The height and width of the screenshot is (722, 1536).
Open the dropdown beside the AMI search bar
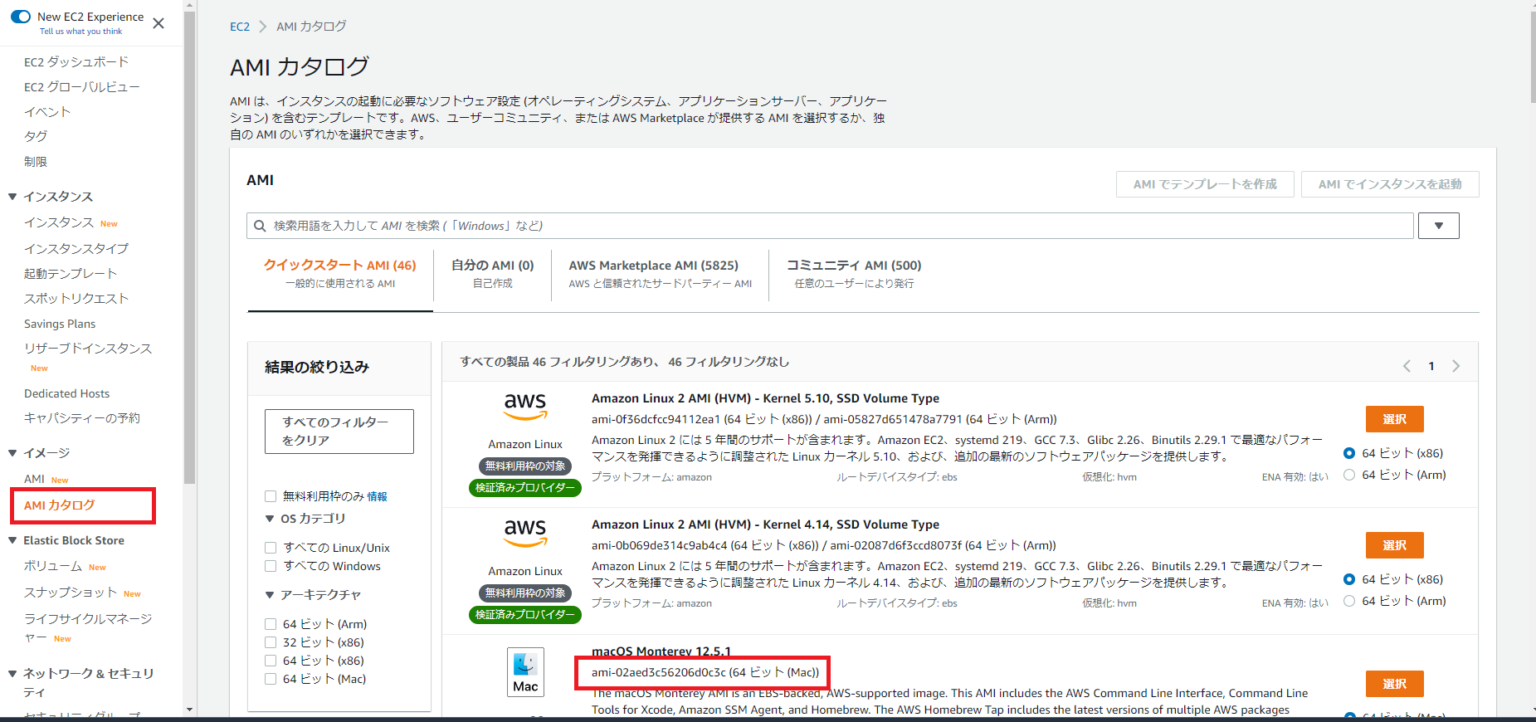point(1438,225)
